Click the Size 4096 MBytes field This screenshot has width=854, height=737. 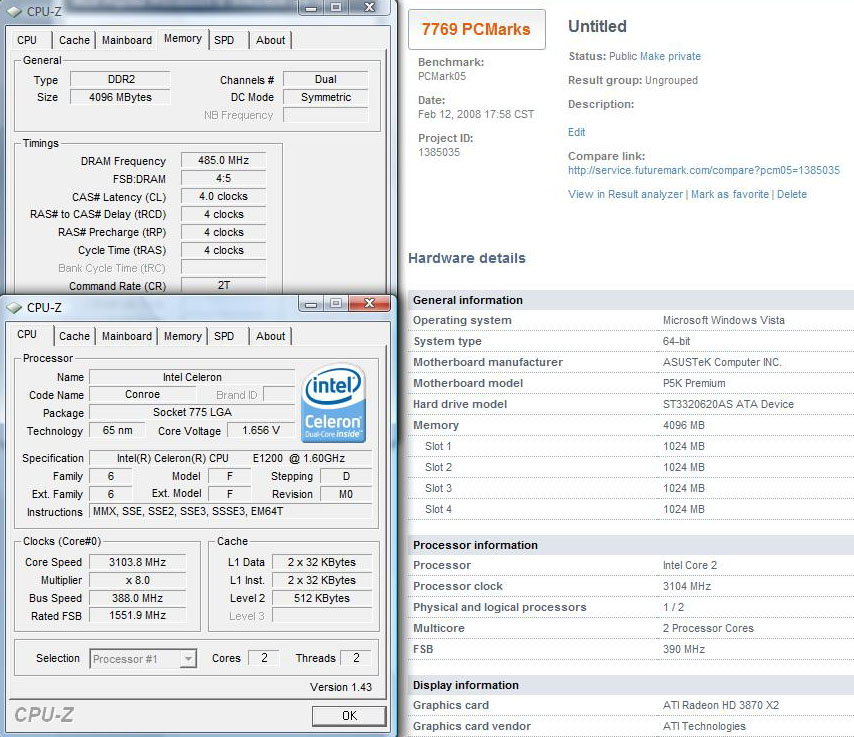[120, 97]
